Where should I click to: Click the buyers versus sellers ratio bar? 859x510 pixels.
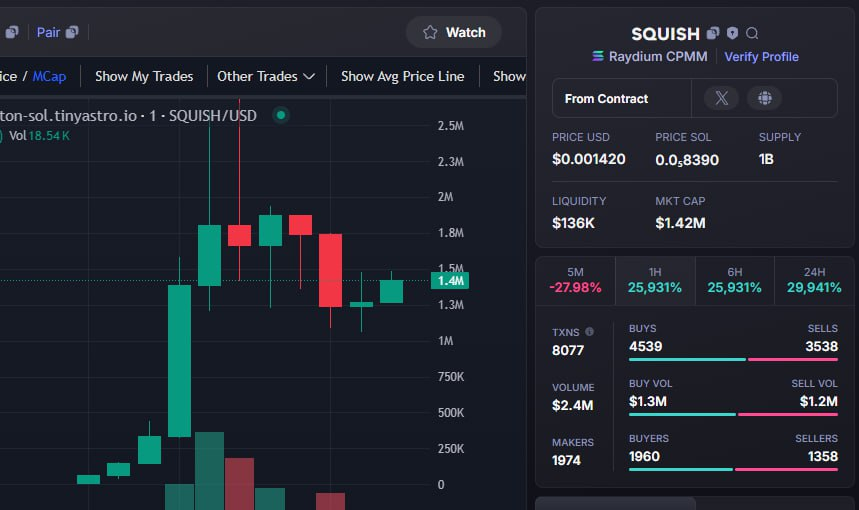[x=733, y=469]
